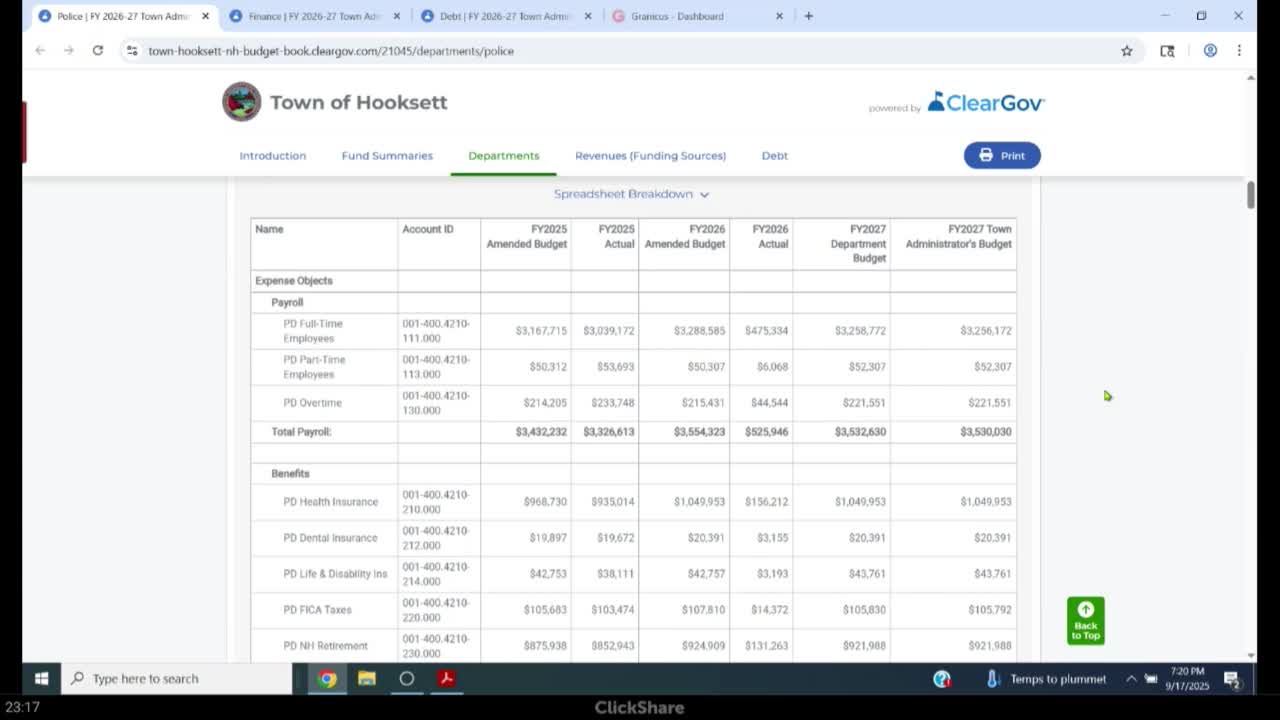Switch to the Debt browser tab
Viewport: 1280px width, 720px height.
[x=505, y=16]
